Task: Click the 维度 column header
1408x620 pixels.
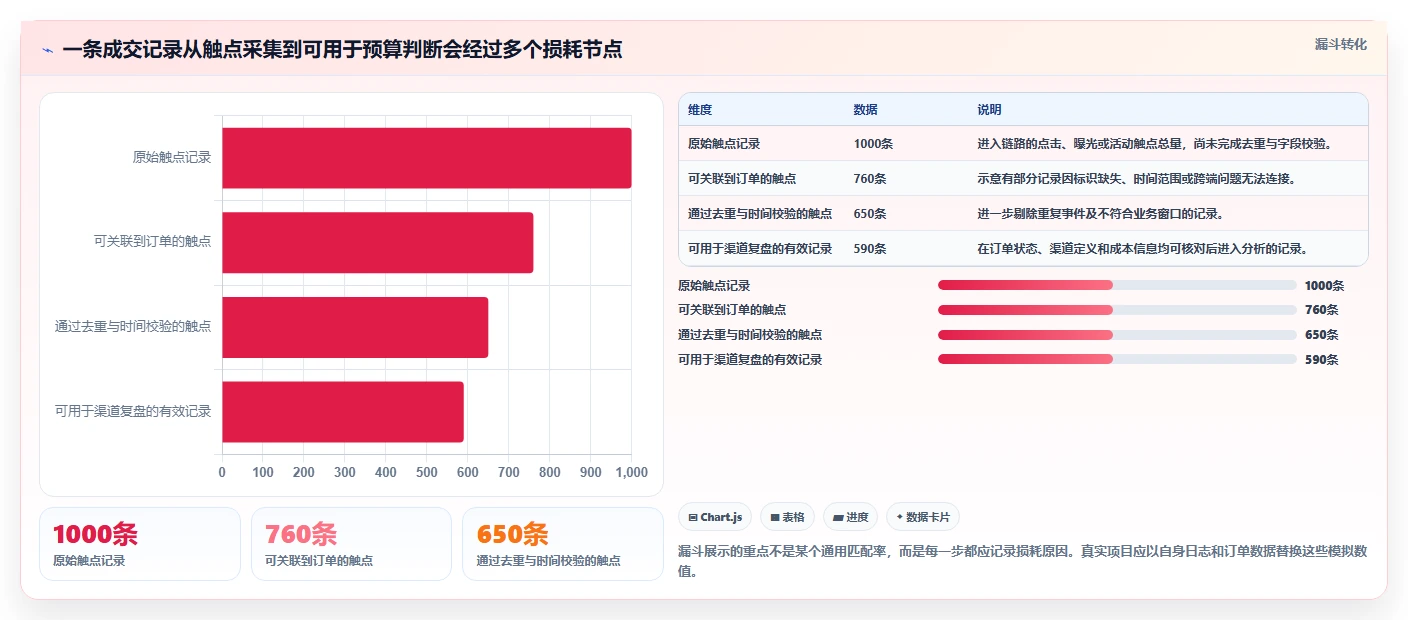Action: coord(700,110)
